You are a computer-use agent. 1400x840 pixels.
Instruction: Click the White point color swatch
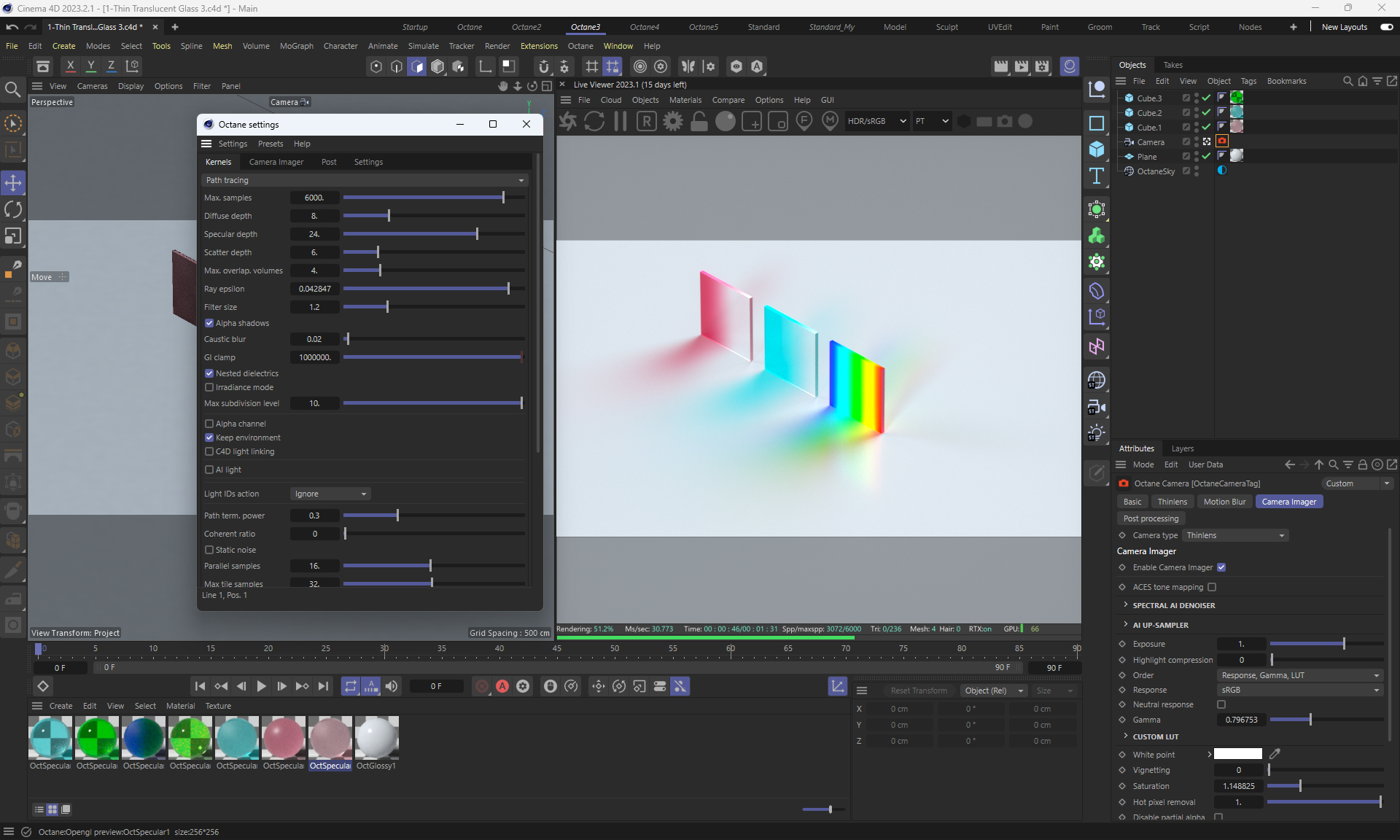click(x=1237, y=754)
